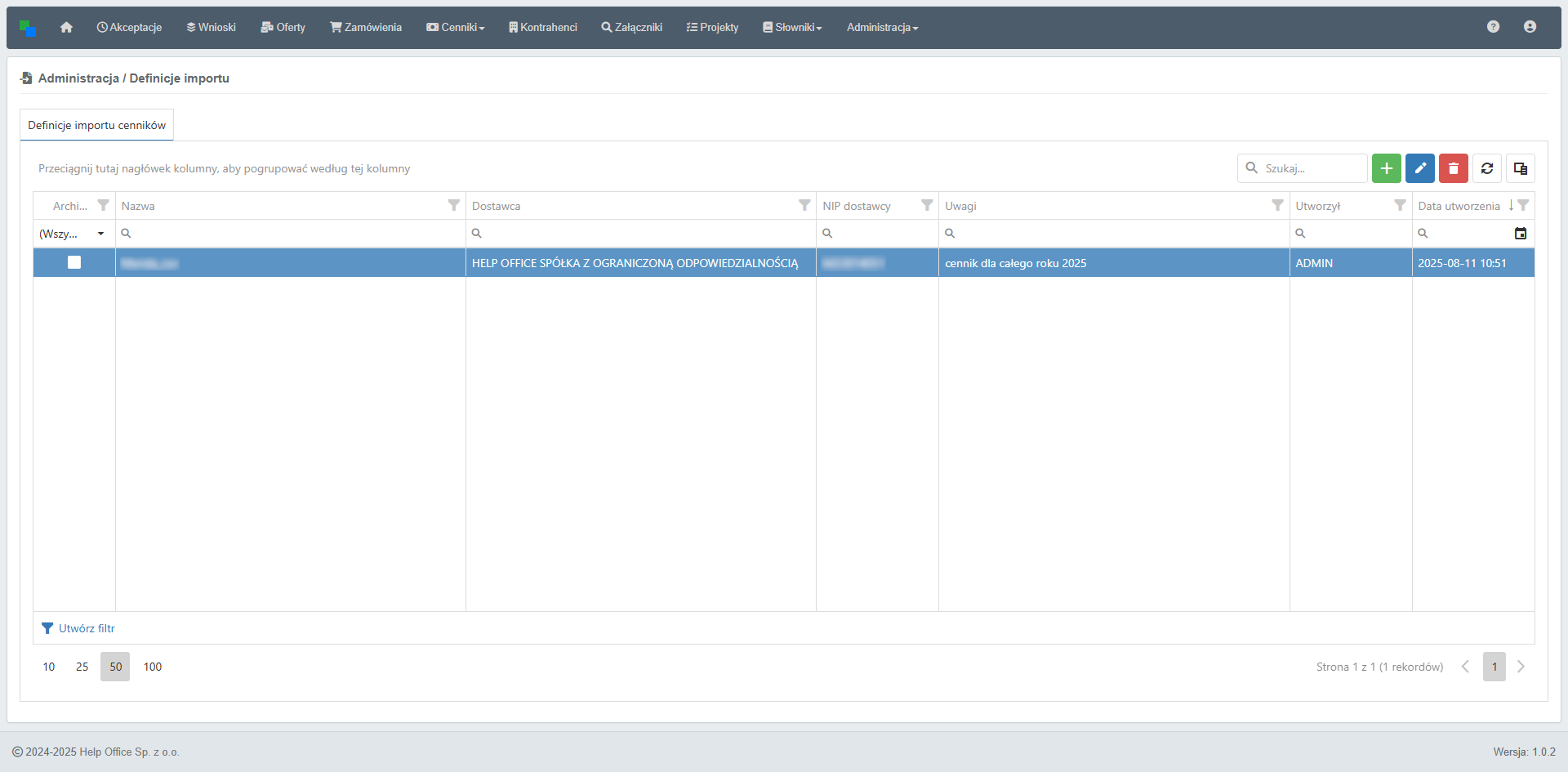Screen dimensions: 1568x772
Task: Open the help question mark icon
Action: click(1493, 27)
